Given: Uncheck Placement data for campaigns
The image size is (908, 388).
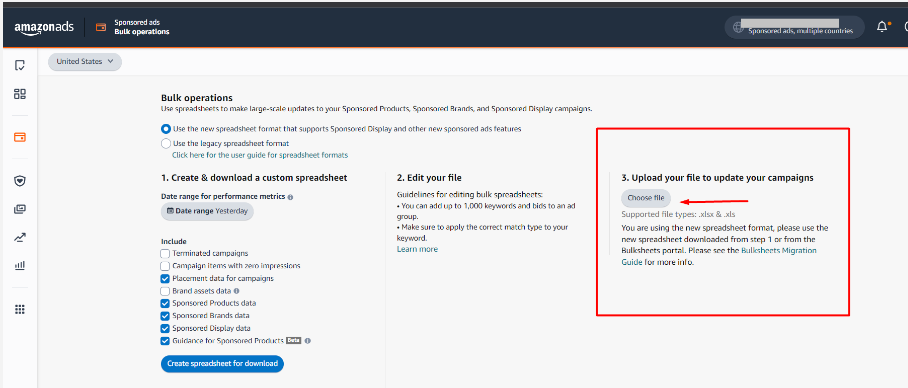Looking at the screenshot, I should [165, 279].
